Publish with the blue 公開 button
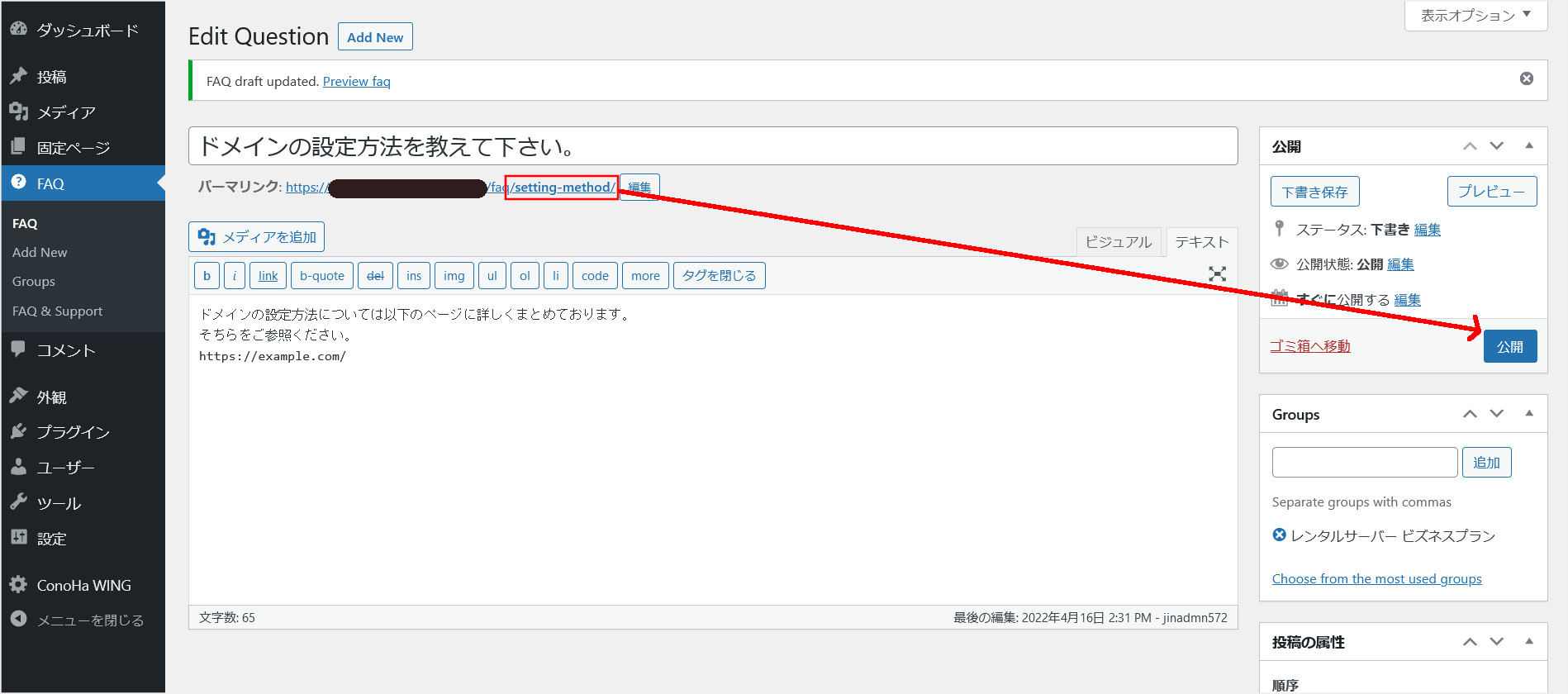 pyautogui.click(x=1510, y=346)
